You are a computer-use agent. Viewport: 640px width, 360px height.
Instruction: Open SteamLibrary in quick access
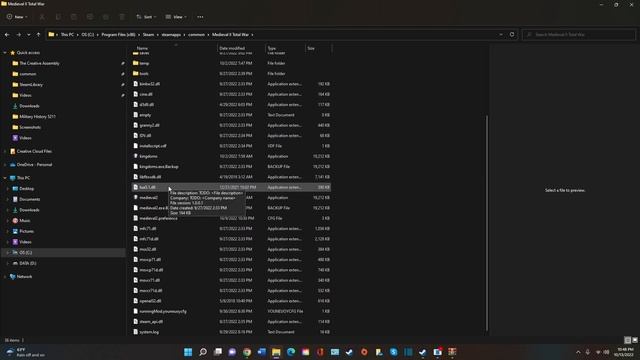[31, 84]
